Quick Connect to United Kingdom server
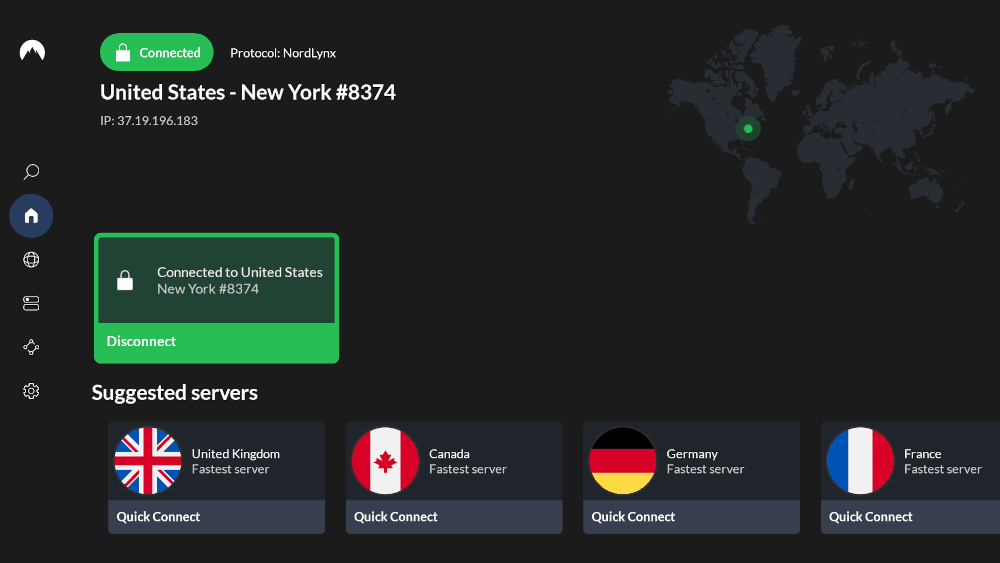The height and width of the screenshot is (563, 1000). click(x=216, y=517)
